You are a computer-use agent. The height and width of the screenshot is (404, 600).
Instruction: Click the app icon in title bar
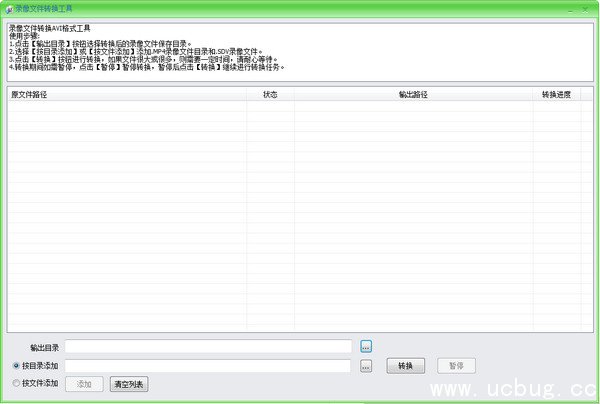pyautogui.click(x=9, y=8)
